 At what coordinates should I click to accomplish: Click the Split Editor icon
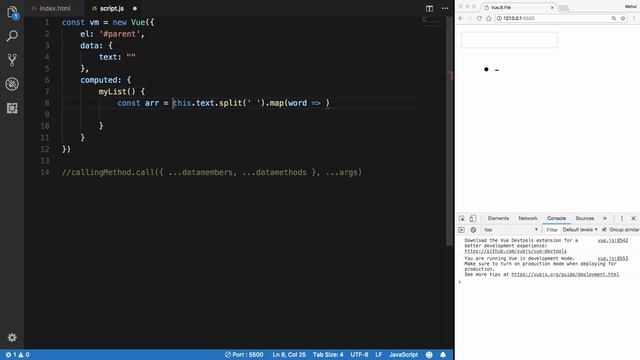429,8
